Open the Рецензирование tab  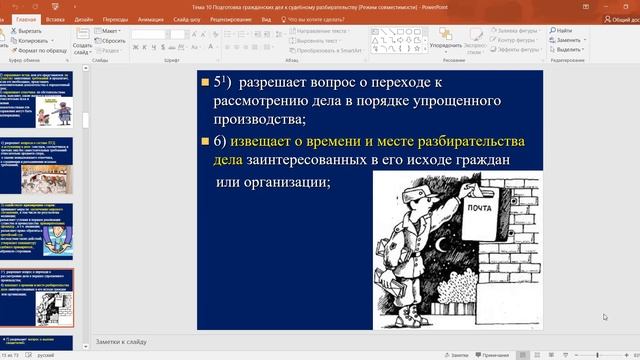point(231,19)
